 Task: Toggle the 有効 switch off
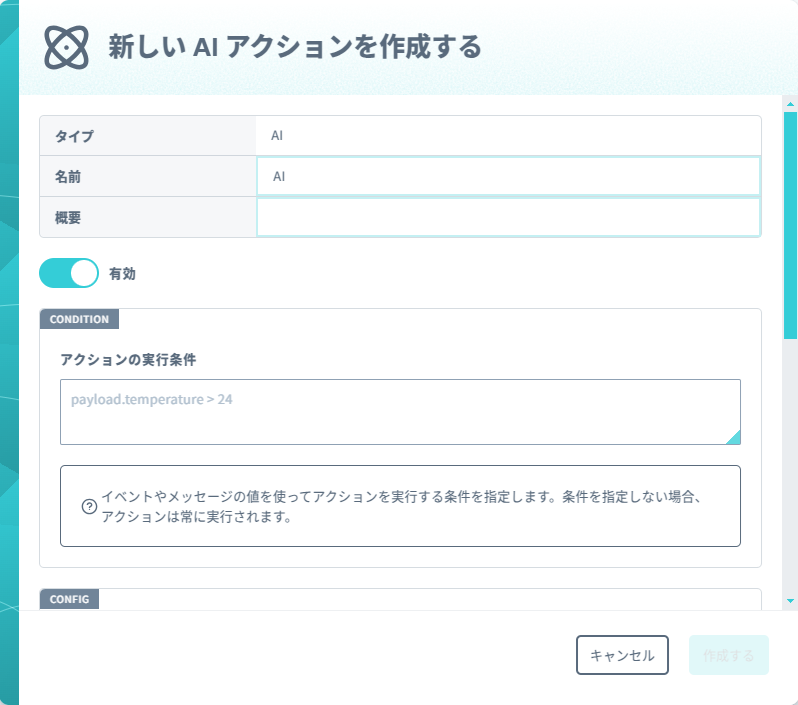(69, 273)
